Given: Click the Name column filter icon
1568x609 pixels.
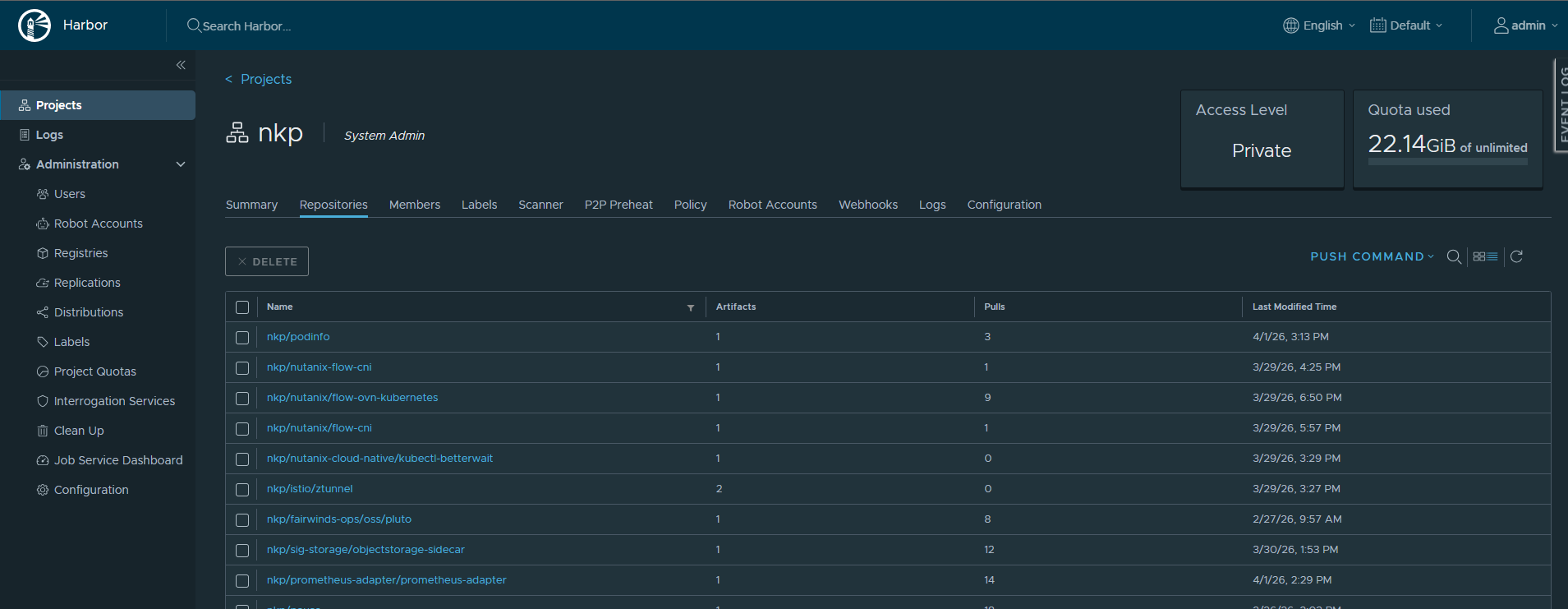Looking at the screenshot, I should pos(691,307).
